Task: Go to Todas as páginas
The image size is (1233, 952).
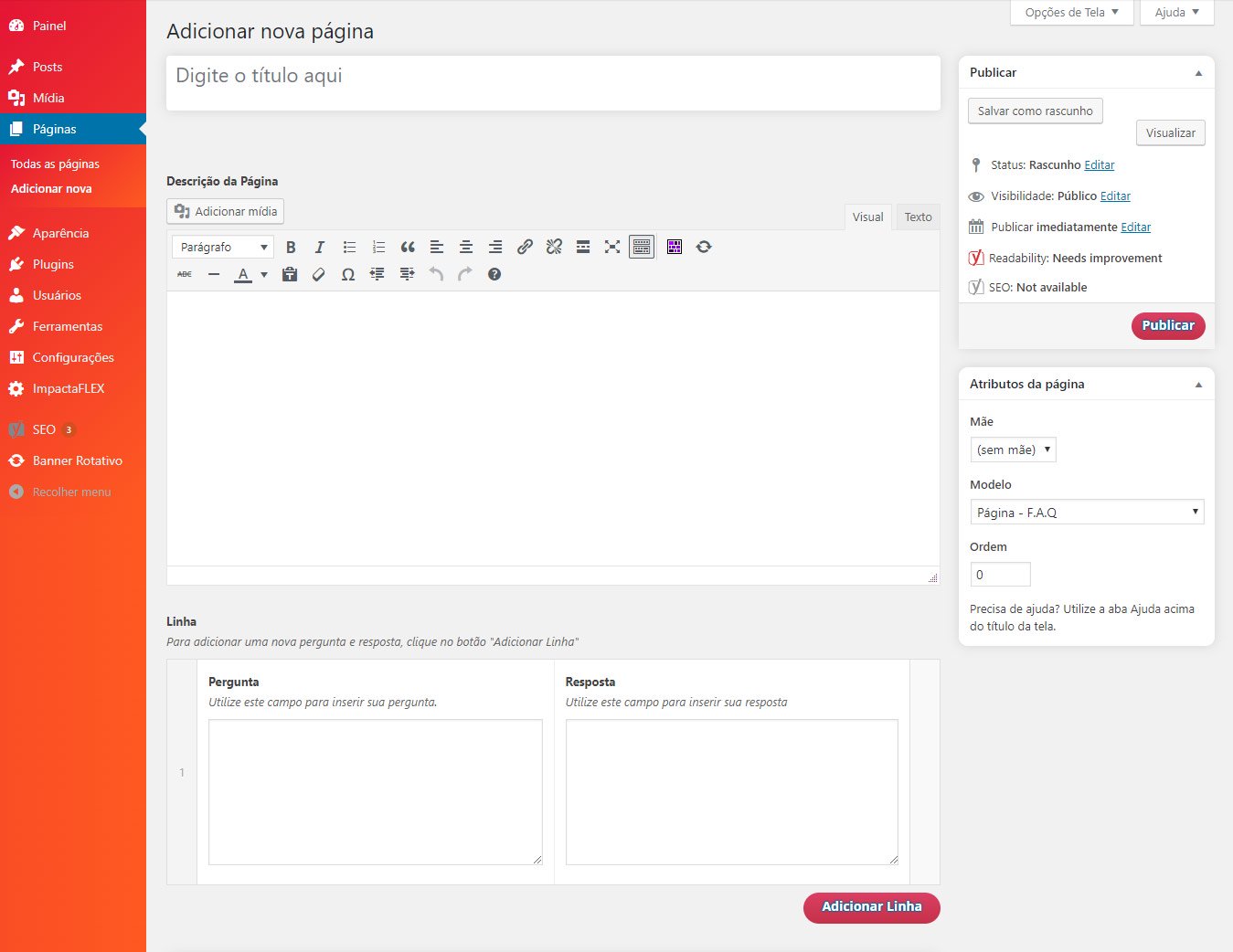Action: [x=55, y=164]
